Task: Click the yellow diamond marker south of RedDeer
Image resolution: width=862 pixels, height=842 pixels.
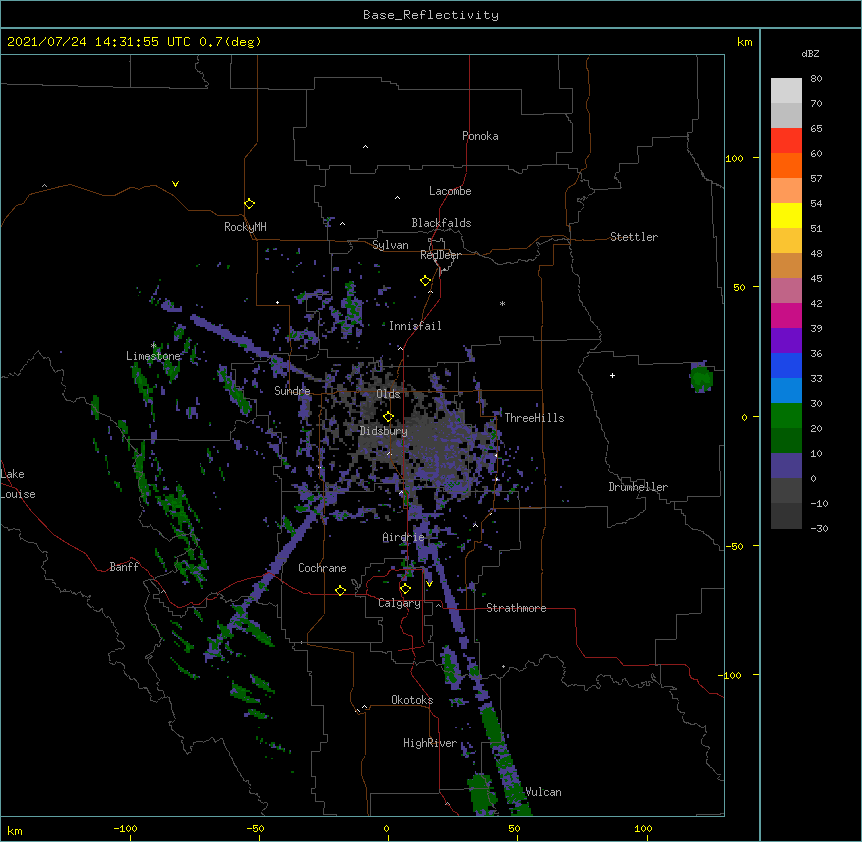Action: 426,281
